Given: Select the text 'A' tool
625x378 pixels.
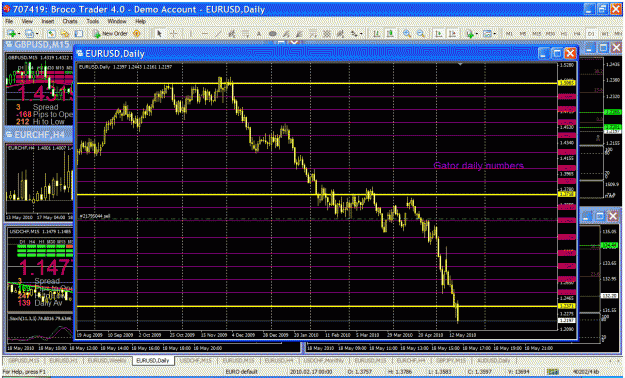Looking at the screenshot, I should point(258,34).
